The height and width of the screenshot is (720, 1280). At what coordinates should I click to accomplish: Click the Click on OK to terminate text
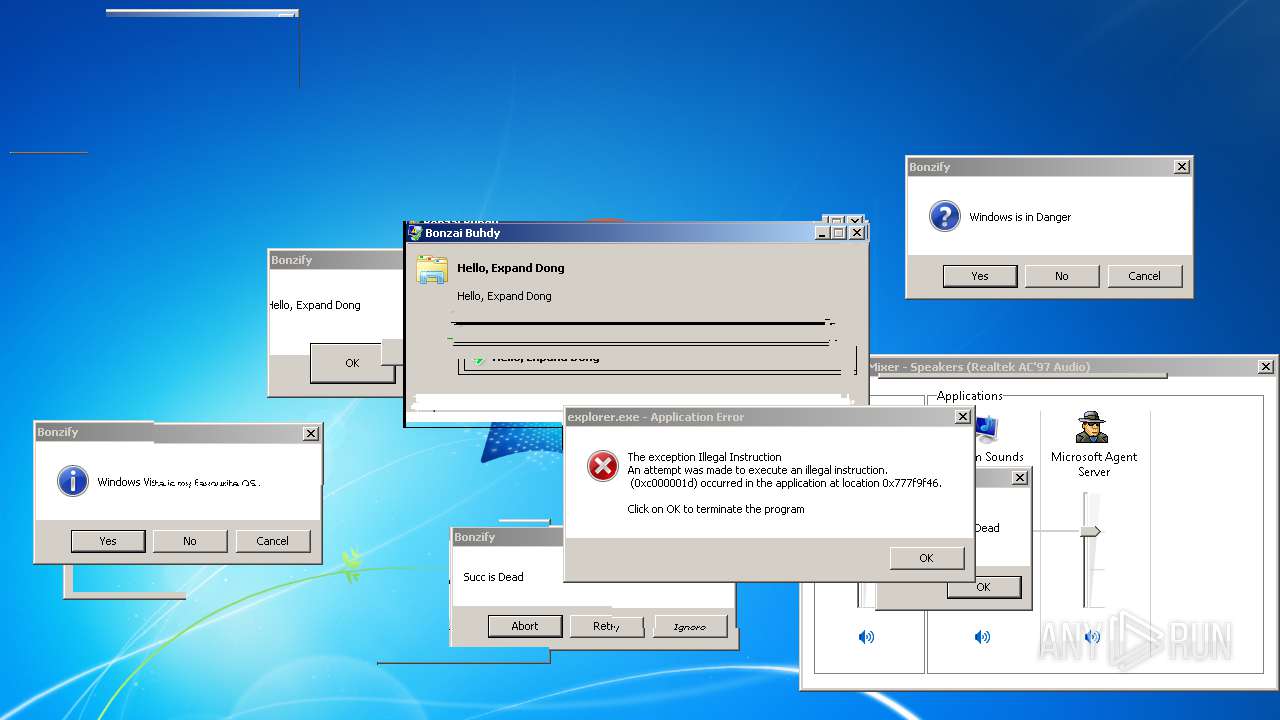(x=716, y=509)
